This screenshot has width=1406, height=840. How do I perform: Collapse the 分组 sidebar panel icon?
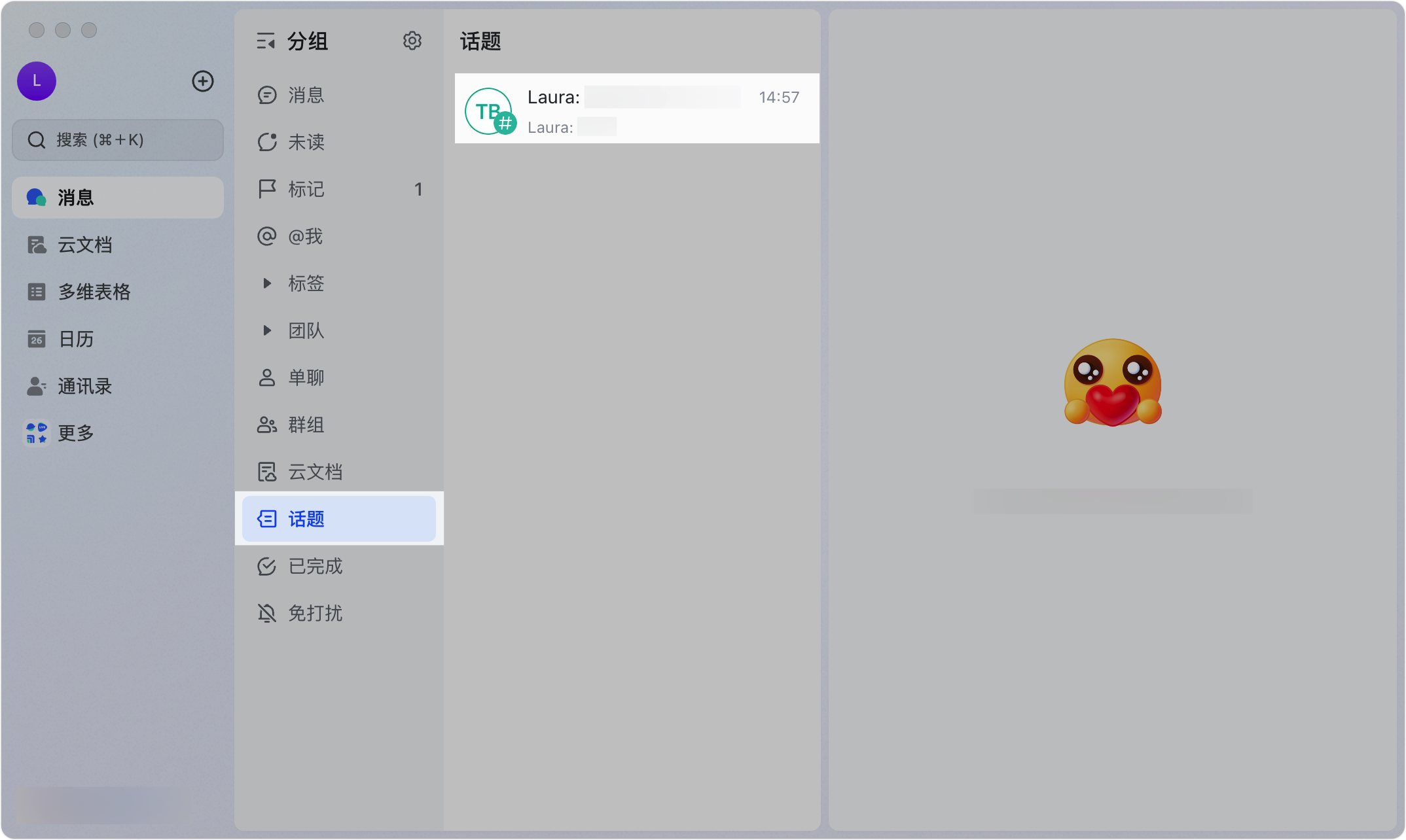[x=266, y=41]
